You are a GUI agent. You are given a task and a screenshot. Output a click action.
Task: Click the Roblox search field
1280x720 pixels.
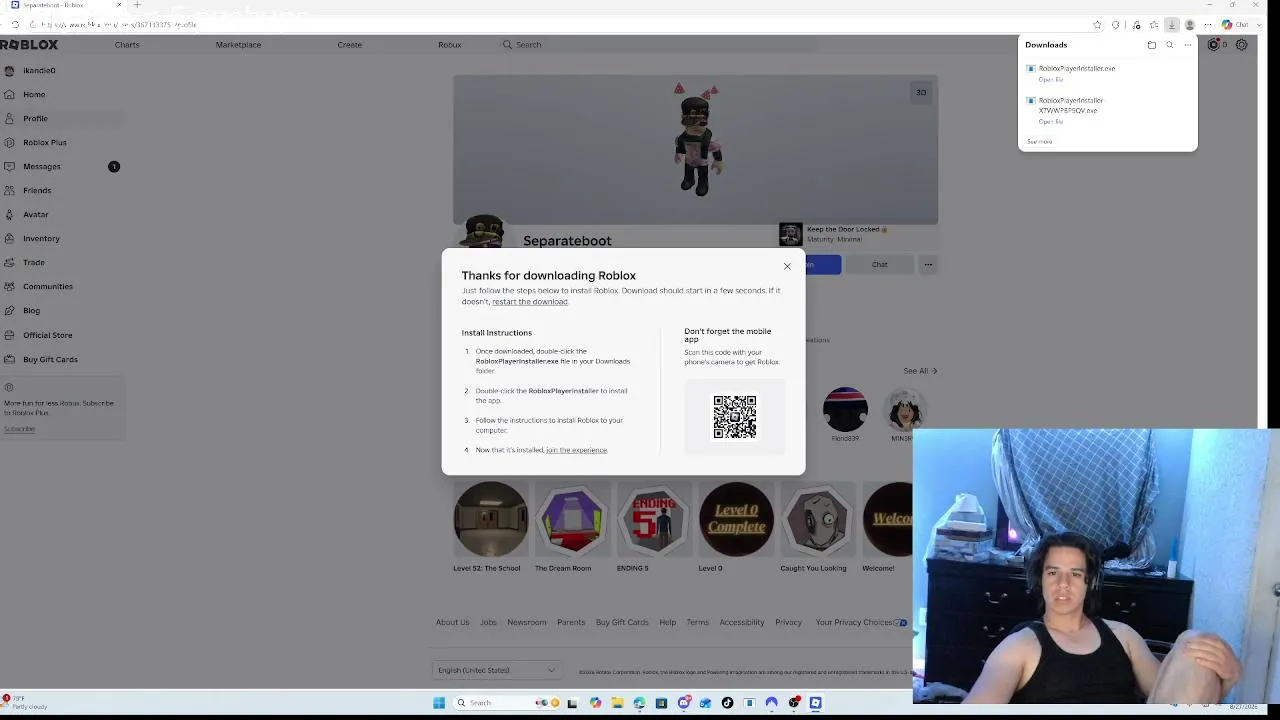click(658, 45)
